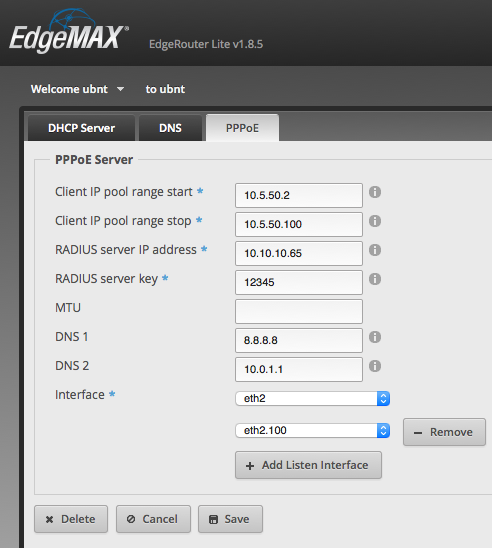Click info icon next to DNS 1

click(x=375, y=337)
